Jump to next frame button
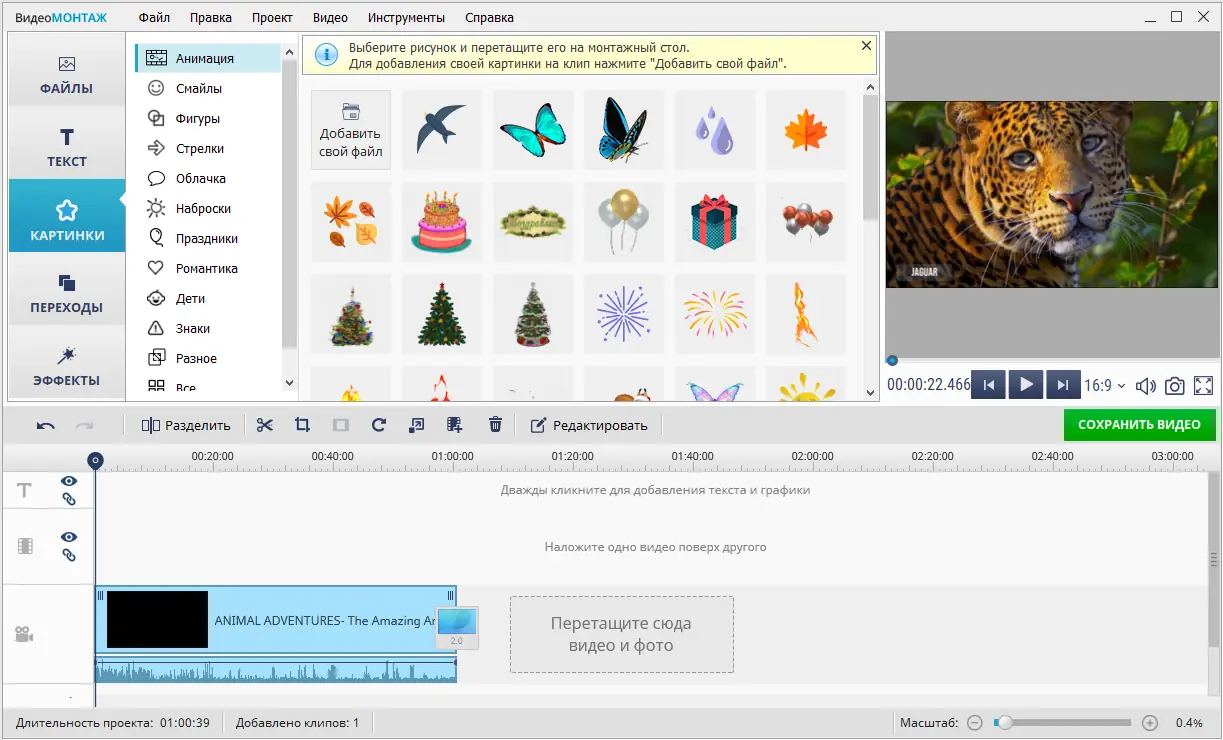 1063,385
